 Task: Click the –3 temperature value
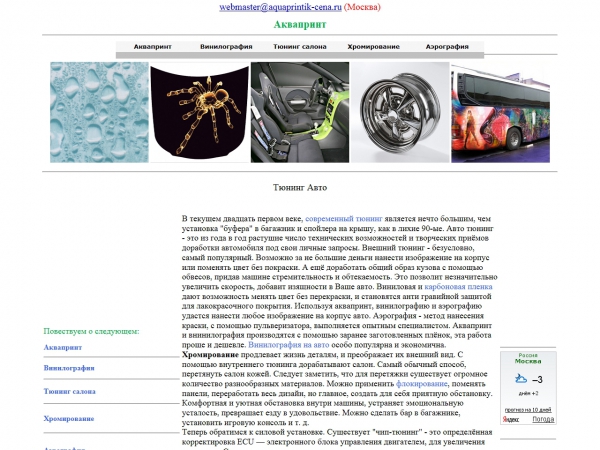tap(537, 380)
